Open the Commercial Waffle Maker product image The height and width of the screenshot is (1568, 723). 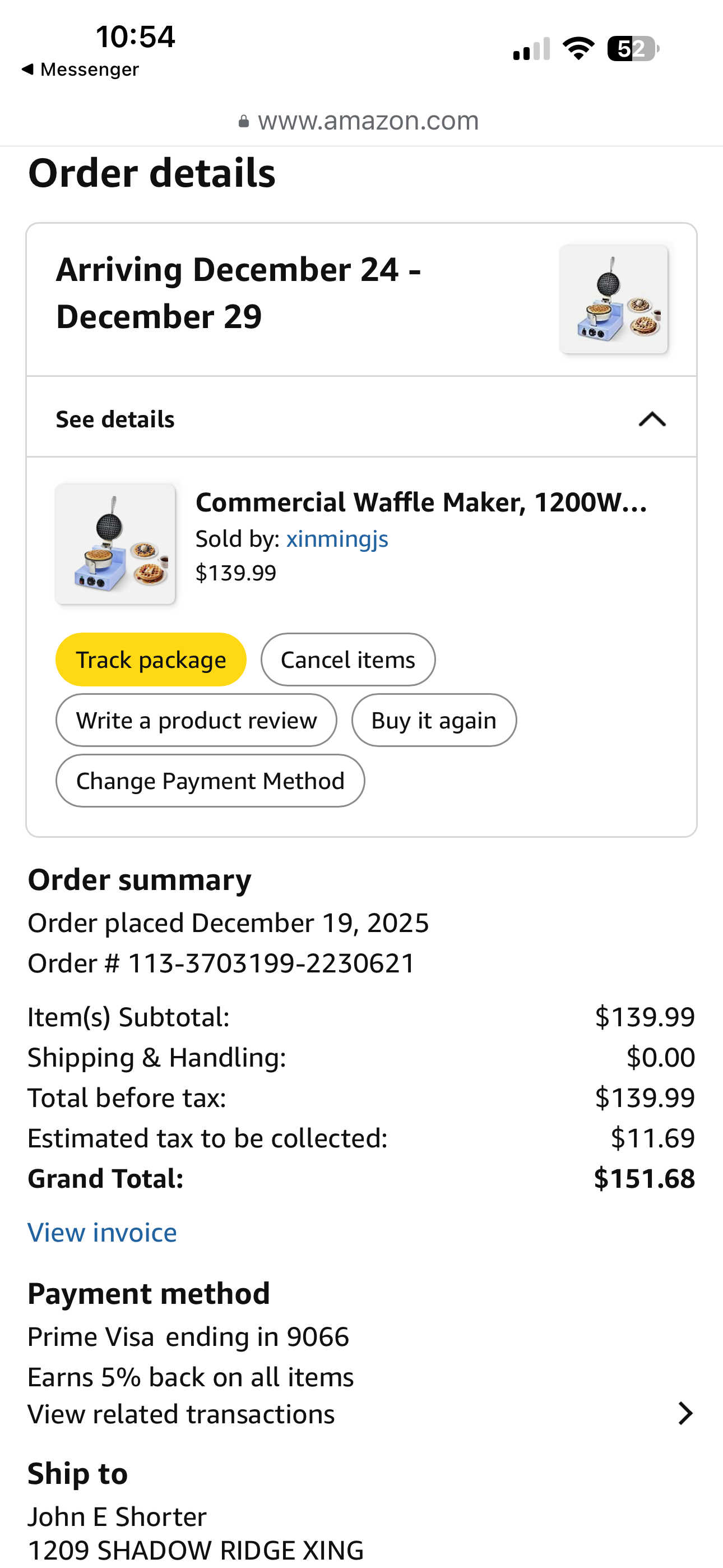115,543
